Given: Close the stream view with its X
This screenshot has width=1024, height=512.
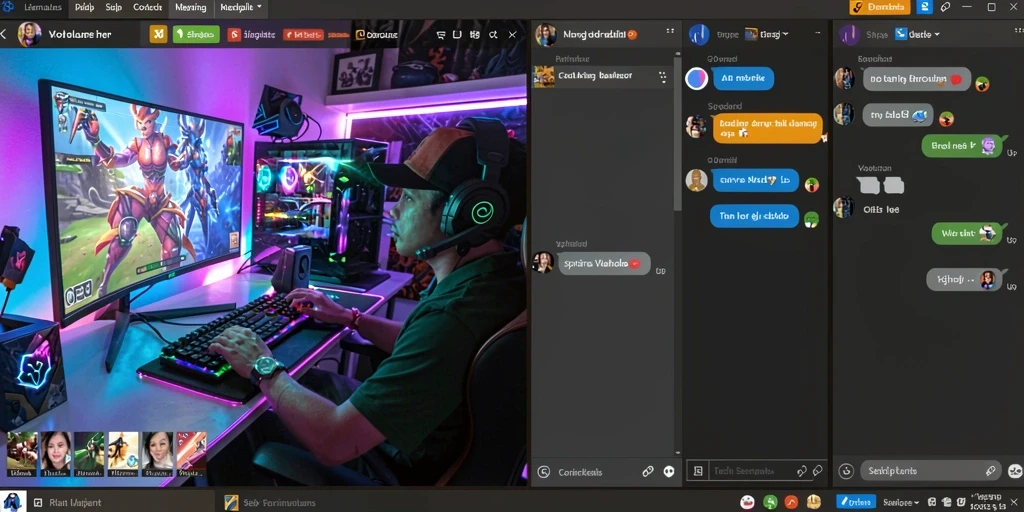Looking at the screenshot, I should pyautogui.click(x=513, y=35).
